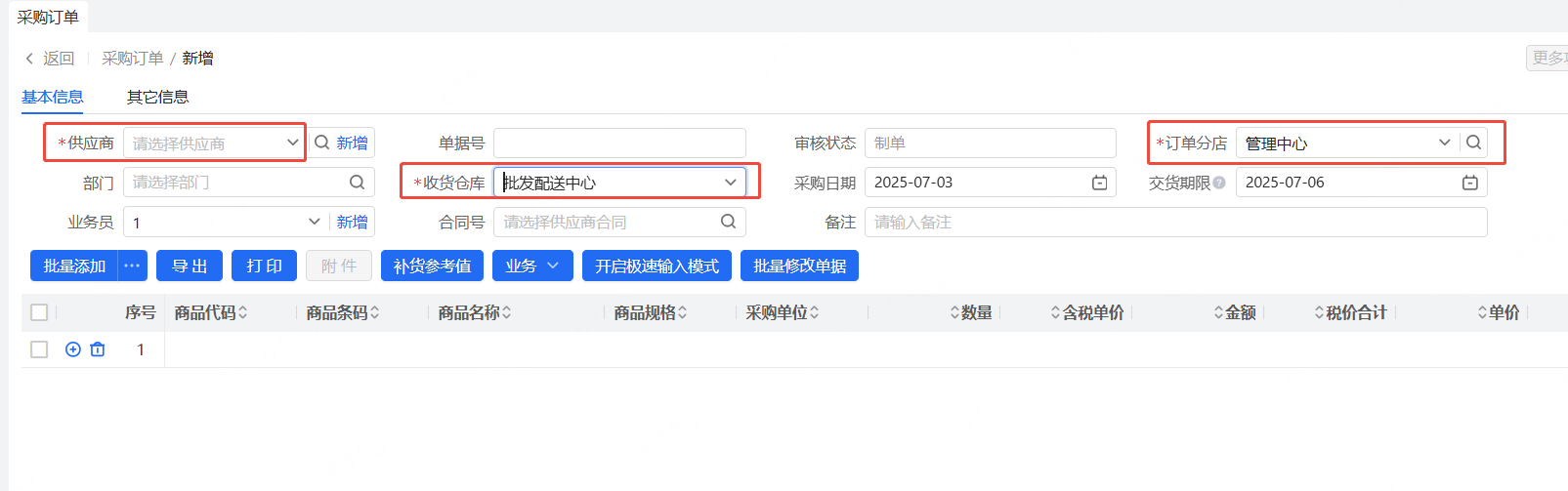Click the 导出 button
This screenshot has width=1568, height=491.
[x=190, y=266]
